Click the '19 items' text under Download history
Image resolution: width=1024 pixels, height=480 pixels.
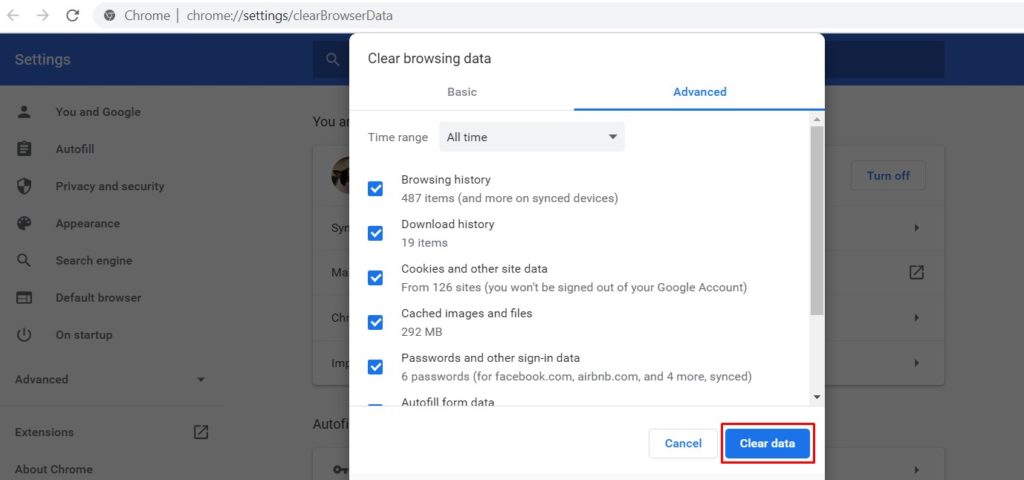424,243
